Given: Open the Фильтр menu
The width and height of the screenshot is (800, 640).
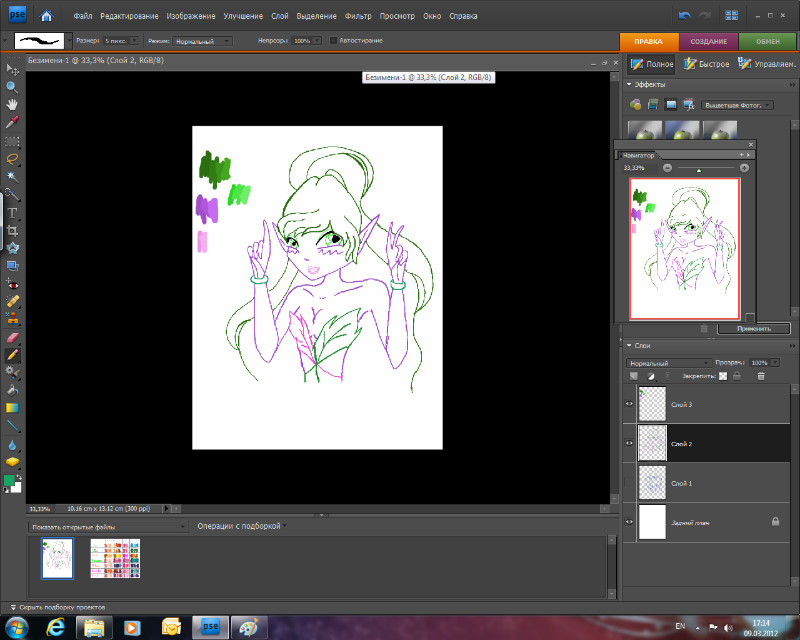Looking at the screenshot, I should pyautogui.click(x=357, y=17).
